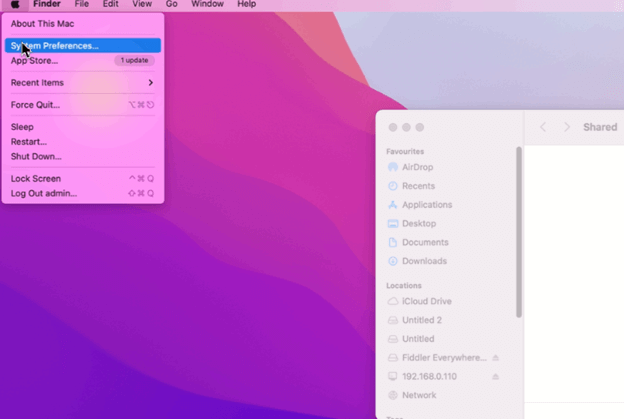This screenshot has height=419, width=624.
Task: Select the Untitled volume
Action: coord(418,339)
